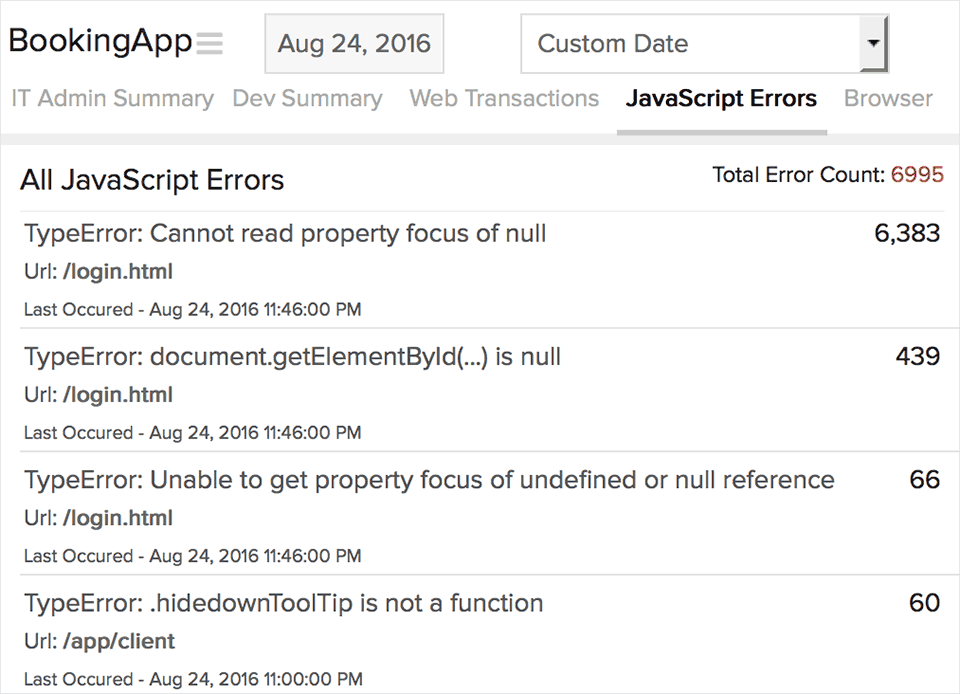This screenshot has width=960, height=694.
Task: Open the 'document.getElementById(...) is null' error
Action: tap(293, 357)
